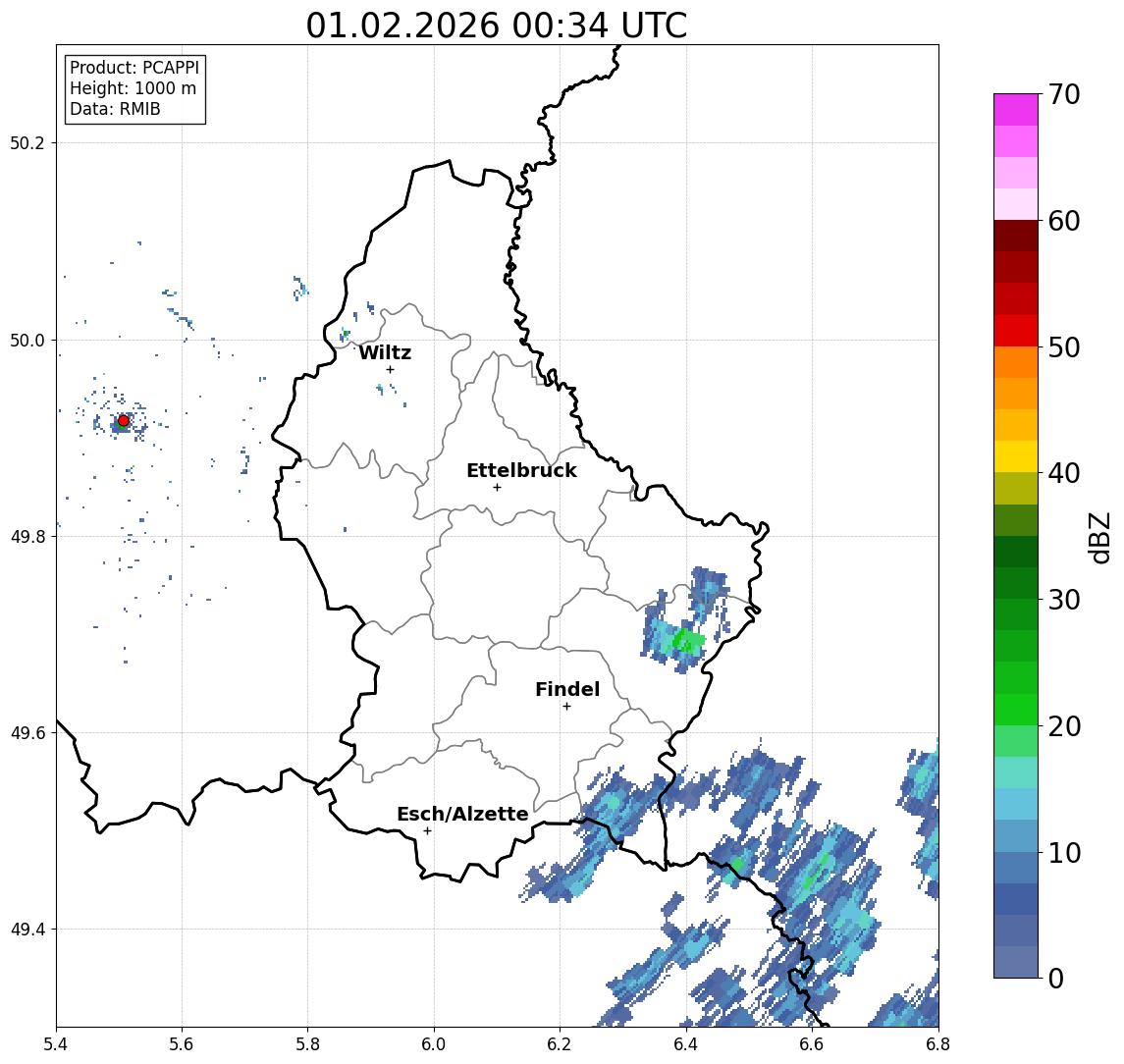Click the colorbar tick label 60
1124x1064 pixels.
tap(1064, 222)
